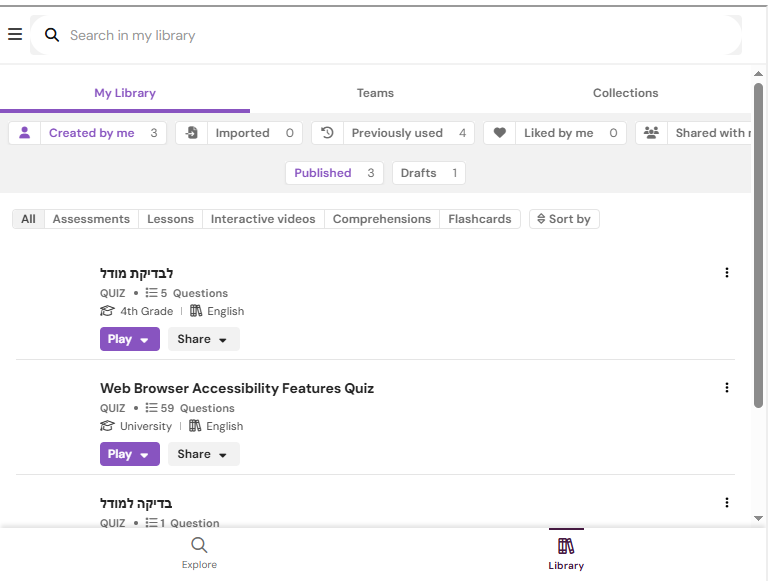The height and width of the screenshot is (581, 769).
Task: Switch to the Teams tab
Action: (x=375, y=93)
